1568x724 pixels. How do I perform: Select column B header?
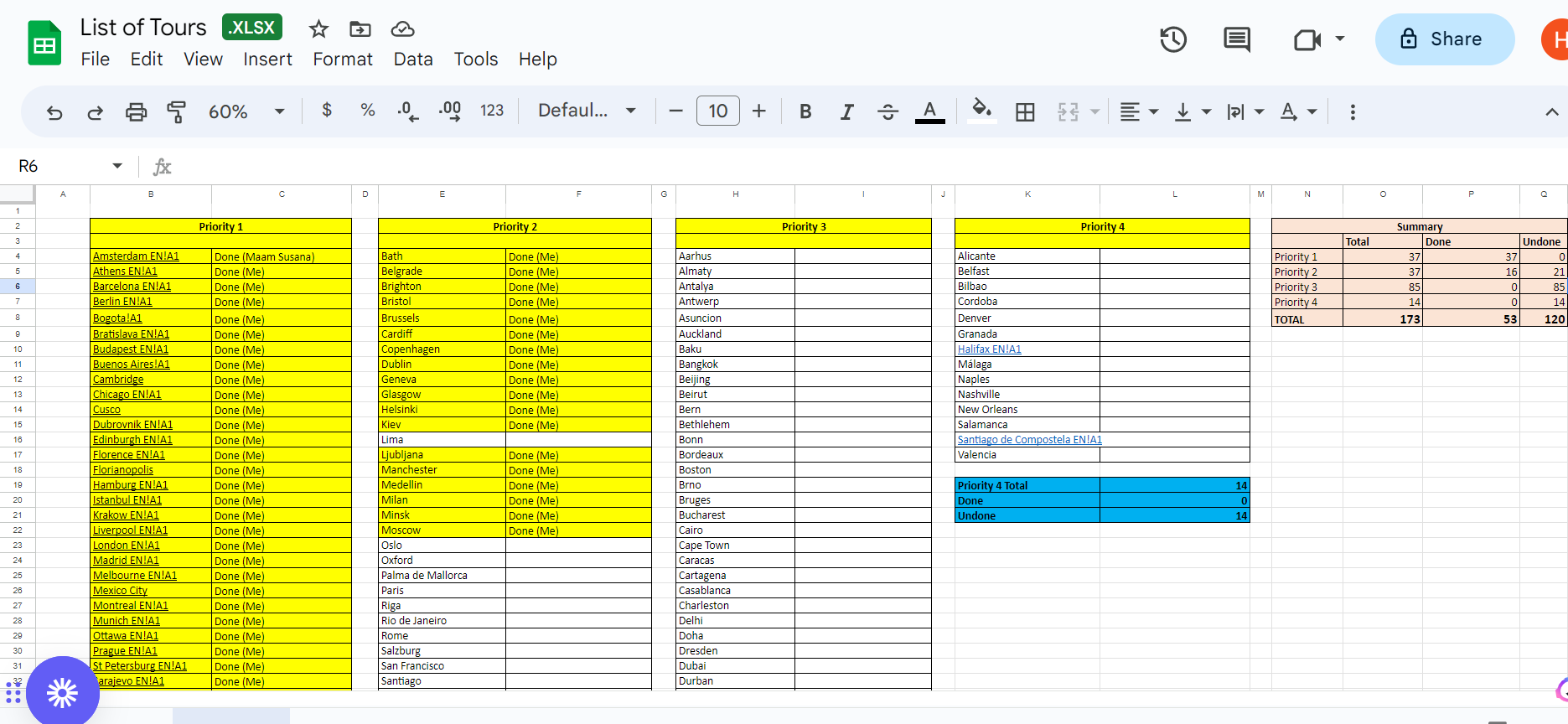(x=151, y=194)
